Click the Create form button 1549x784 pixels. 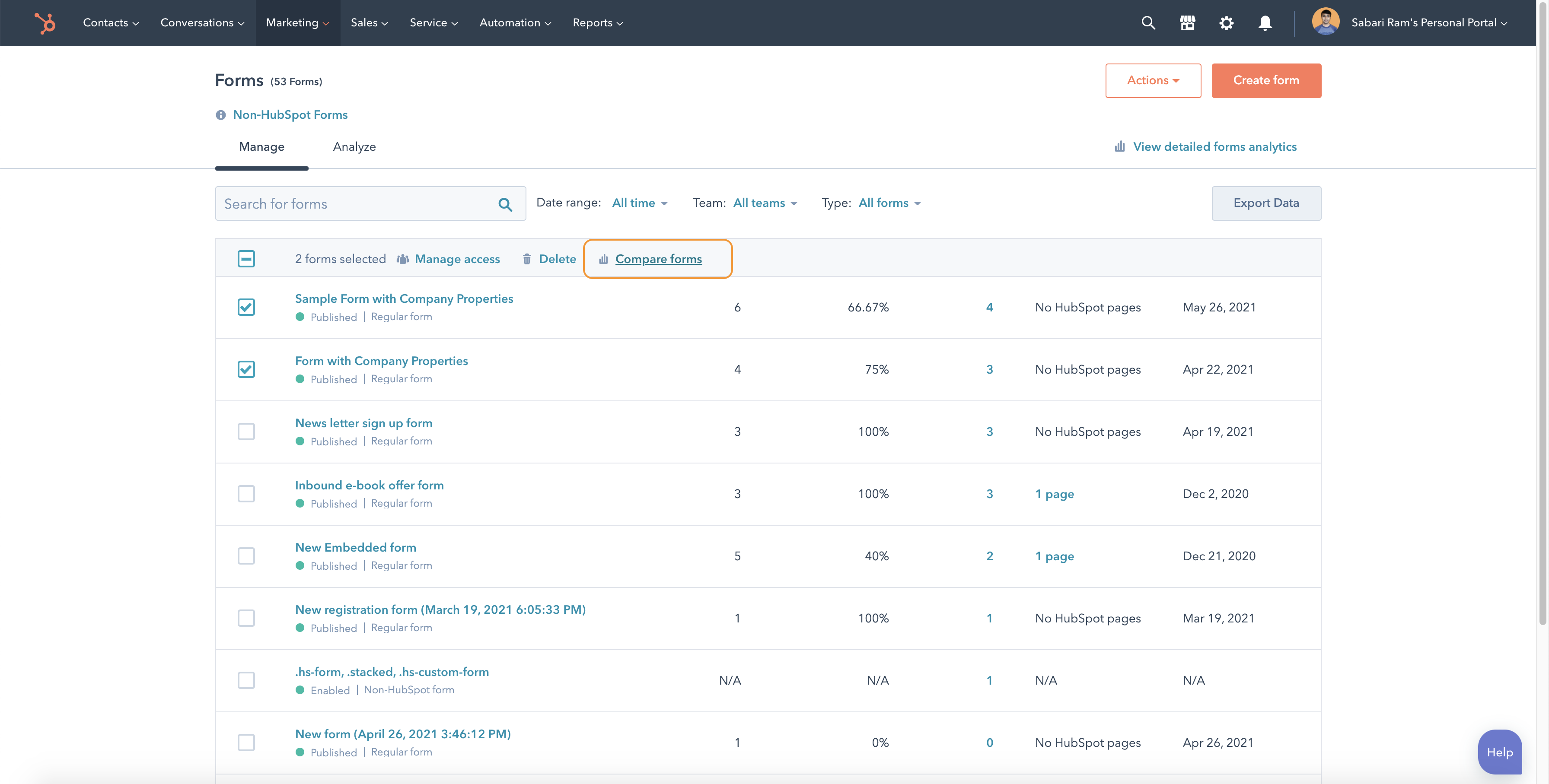[x=1266, y=80]
